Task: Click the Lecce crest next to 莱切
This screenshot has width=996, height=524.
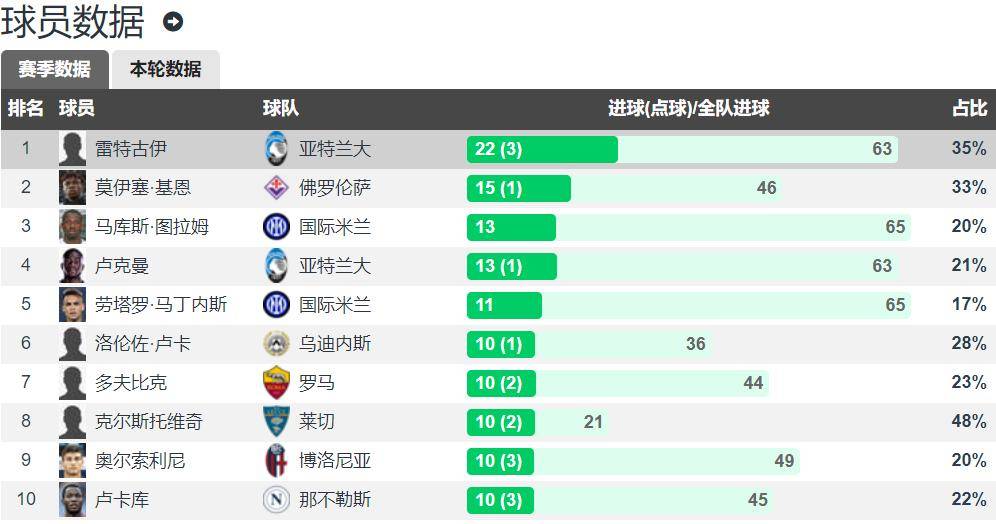Action: [x=276, y=421]
